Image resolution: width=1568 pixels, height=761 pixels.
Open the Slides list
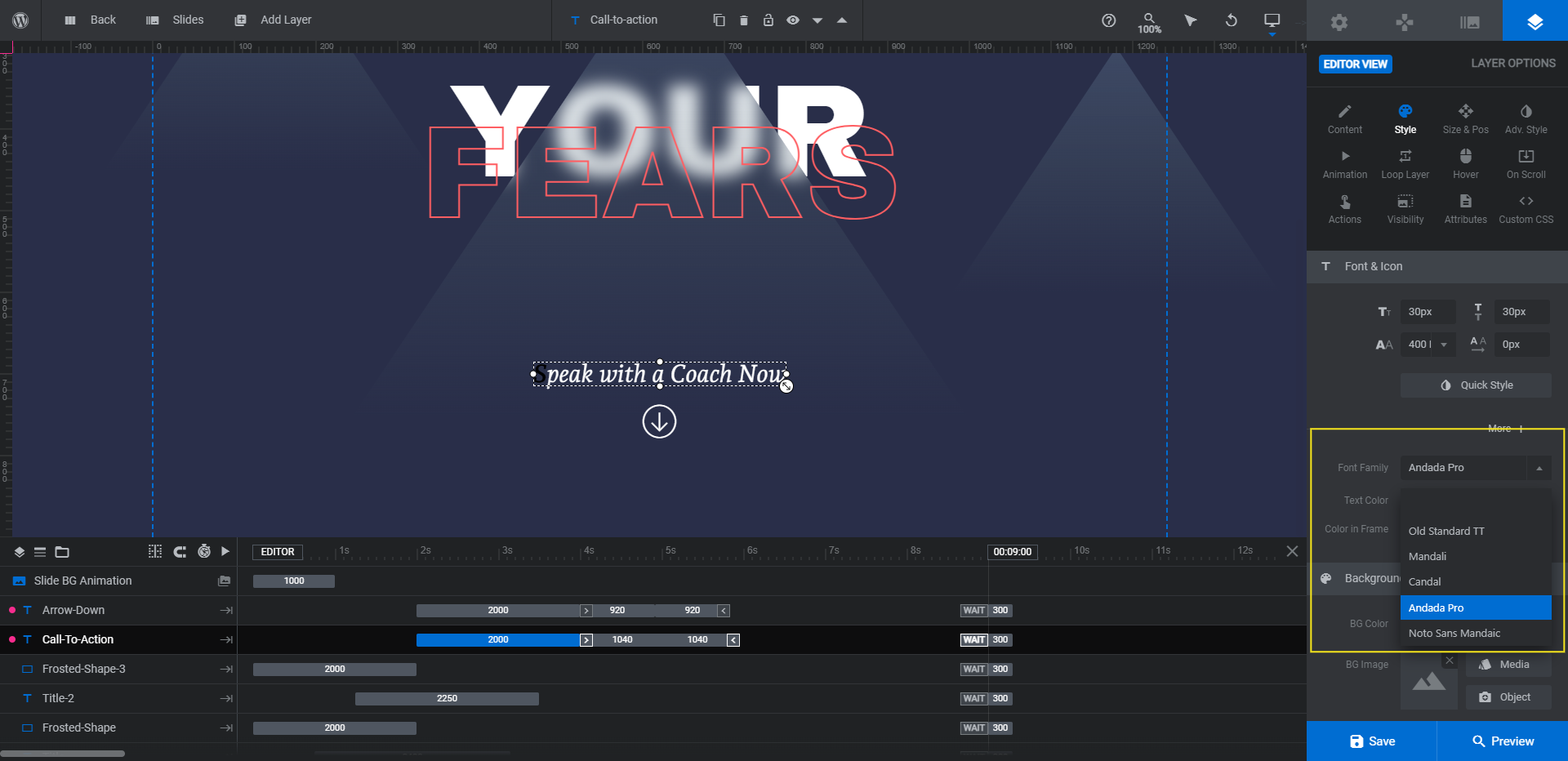coord(175,20)
